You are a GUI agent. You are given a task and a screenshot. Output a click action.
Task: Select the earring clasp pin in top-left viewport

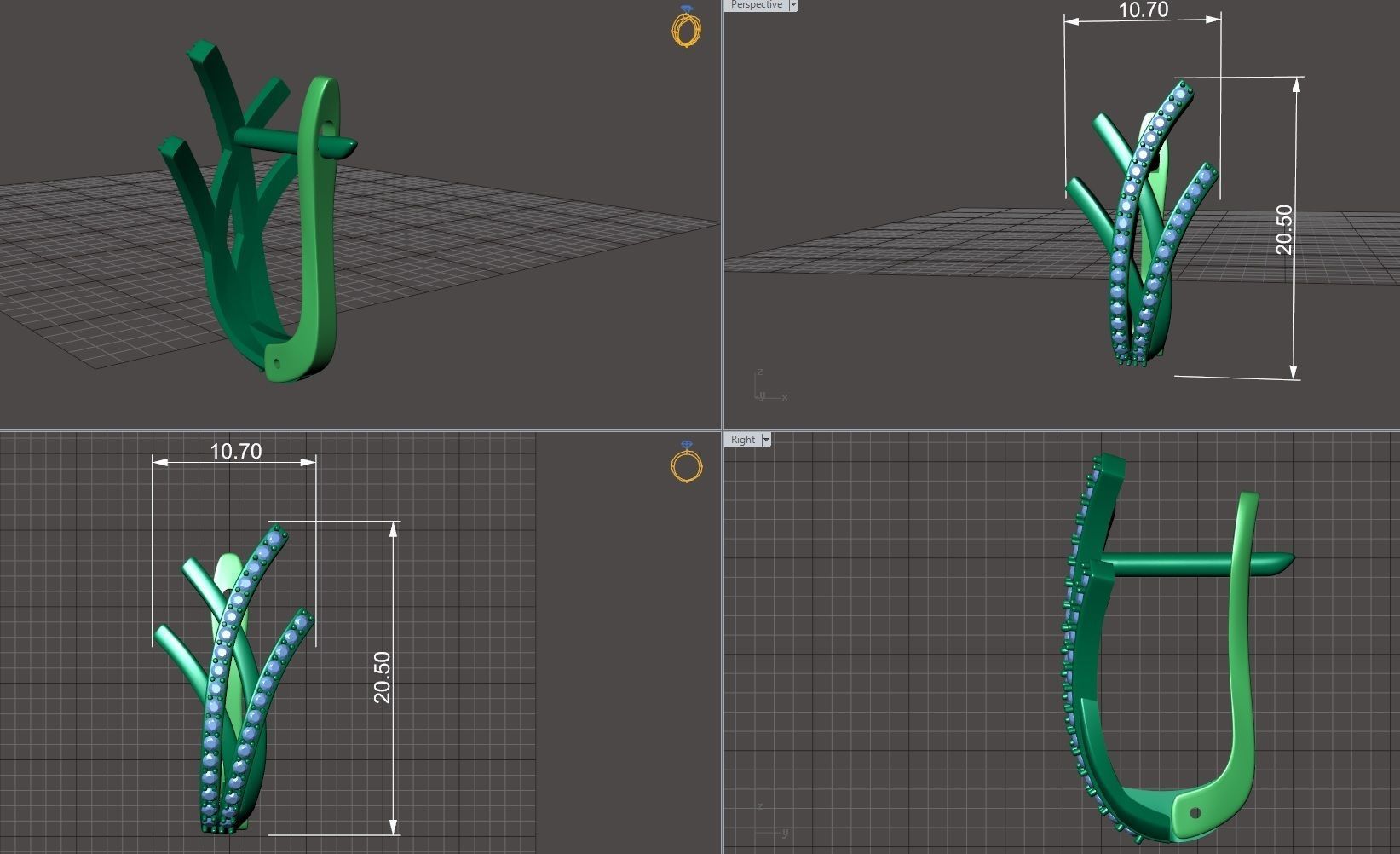[296, 141]
